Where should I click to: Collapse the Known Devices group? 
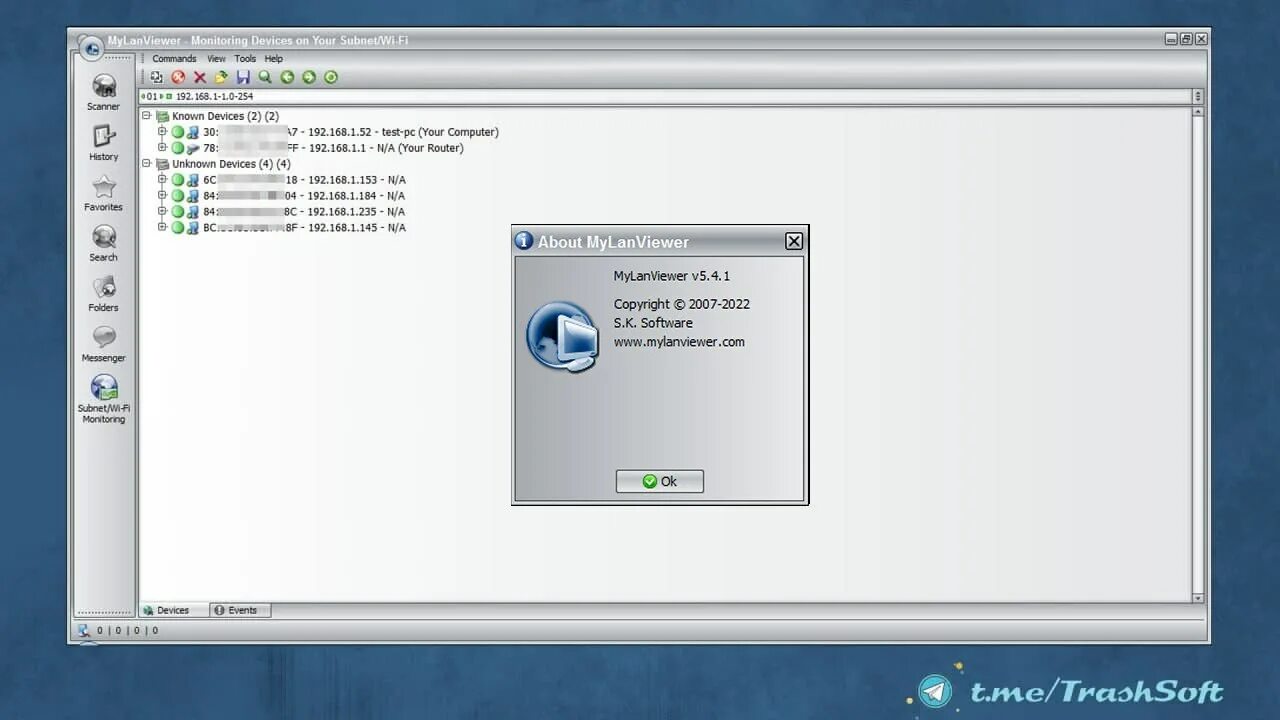[x=146, y=116]
